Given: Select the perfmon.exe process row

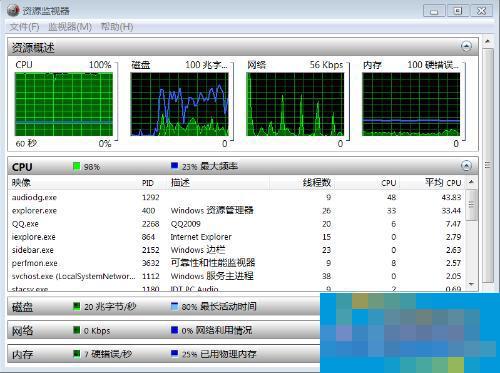Looking at the screenshot, I should point(237,263).
